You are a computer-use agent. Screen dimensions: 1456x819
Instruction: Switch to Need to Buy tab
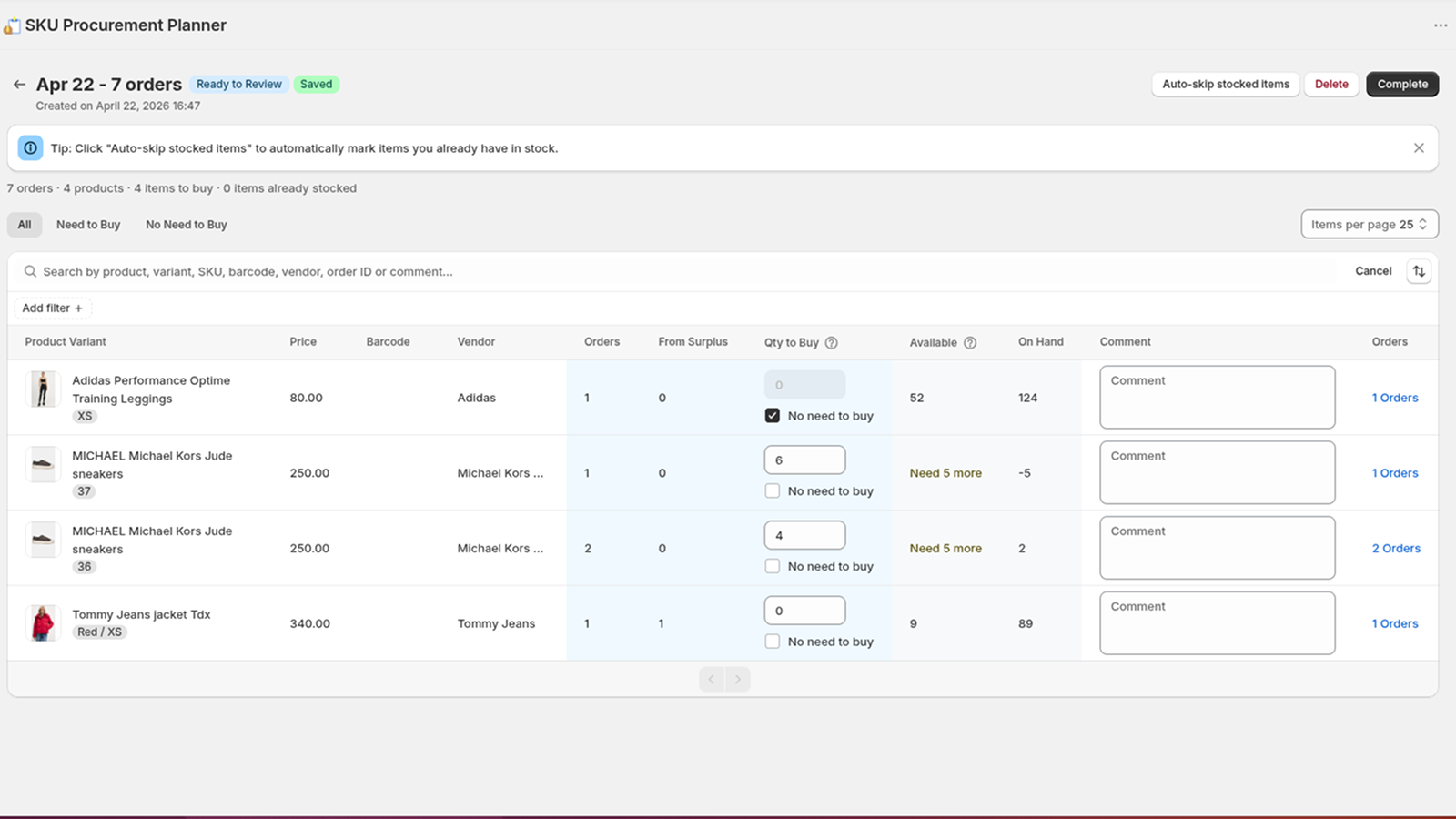tap(88, 225)
